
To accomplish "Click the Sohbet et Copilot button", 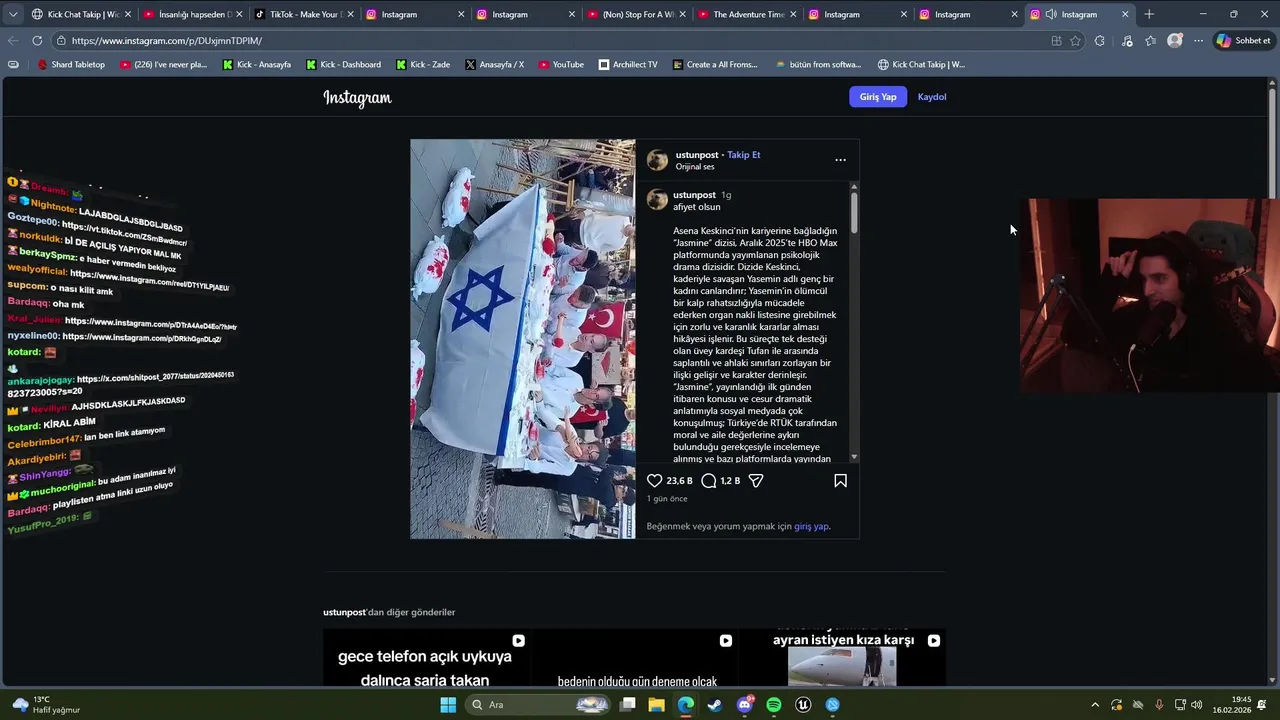I will [x=1243, y=41].
